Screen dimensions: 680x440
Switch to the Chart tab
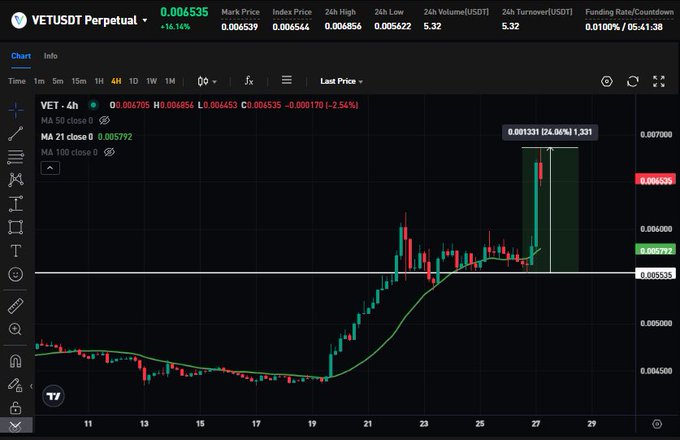[x=21, y=56]
